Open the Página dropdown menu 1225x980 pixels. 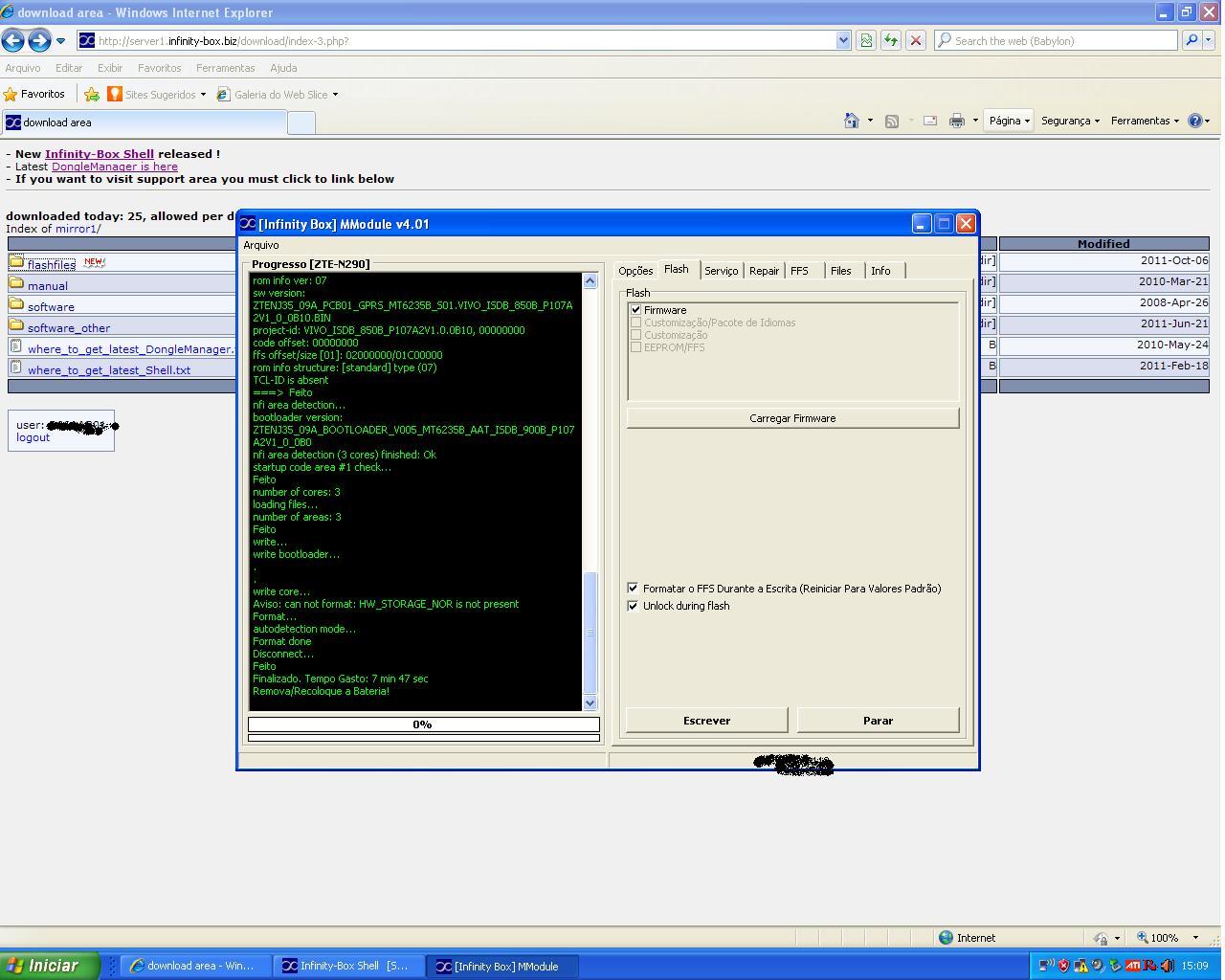1009,121
